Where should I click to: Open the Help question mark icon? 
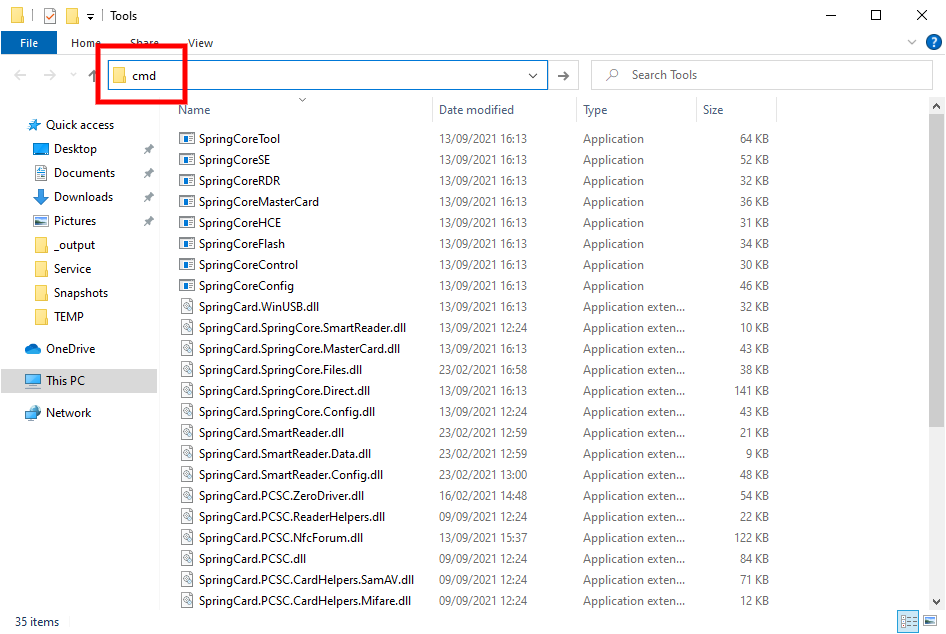point(933,42)
